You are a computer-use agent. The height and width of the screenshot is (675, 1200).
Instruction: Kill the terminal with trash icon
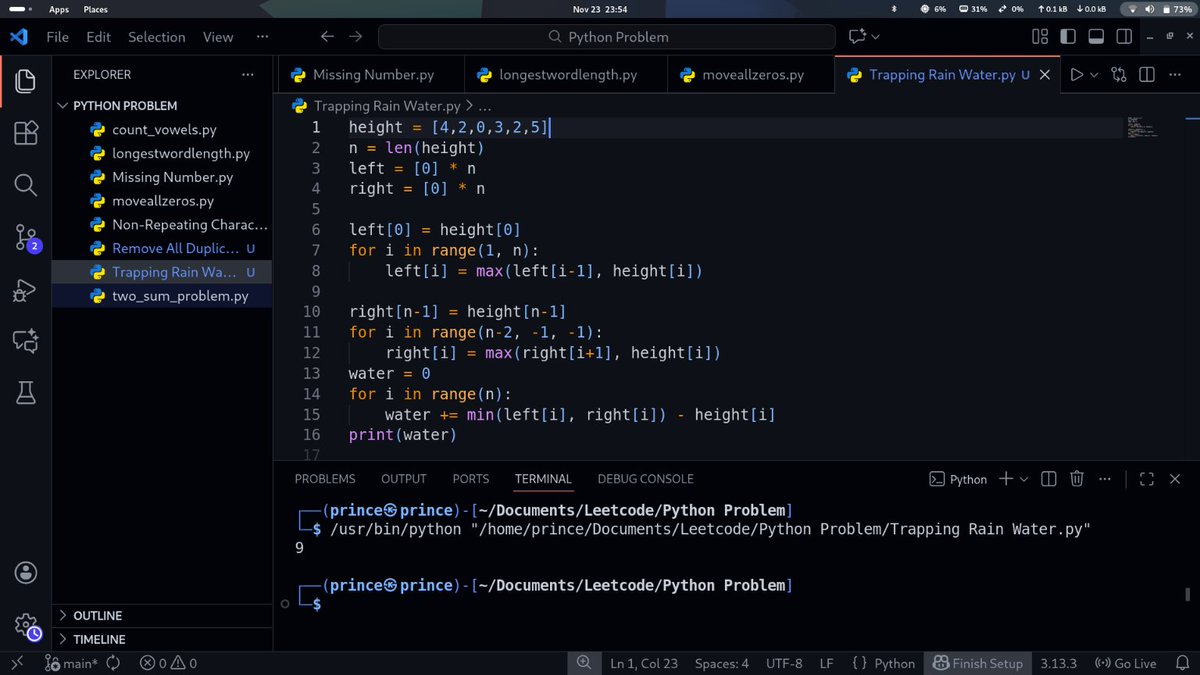click(x=1077, y=479)
